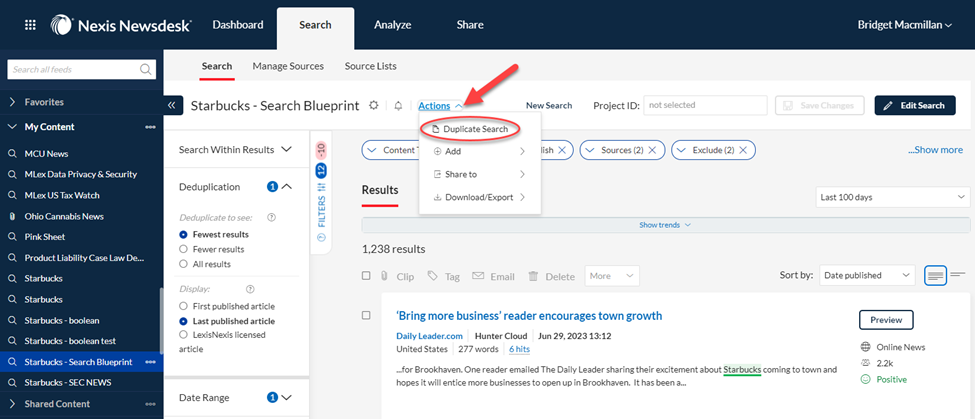The image size is (975, 419).
Task: Go to the Analyze tab
Action: (392, 25)
